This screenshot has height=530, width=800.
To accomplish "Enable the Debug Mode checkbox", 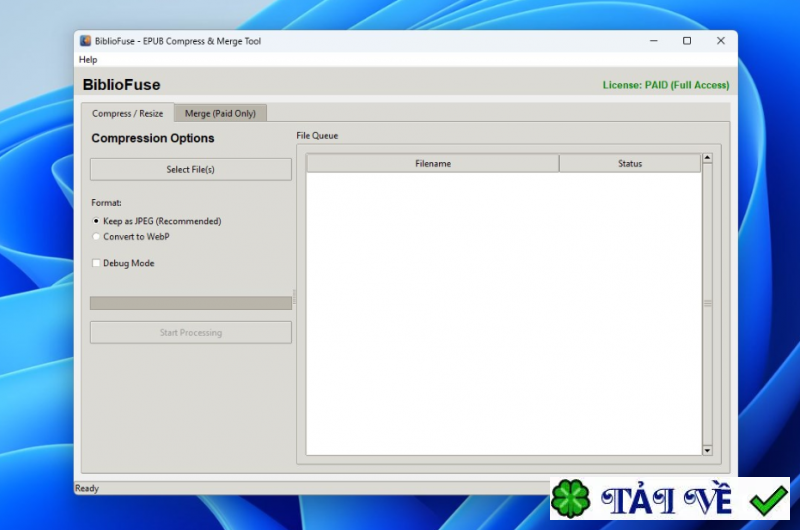I will (96, 263).
